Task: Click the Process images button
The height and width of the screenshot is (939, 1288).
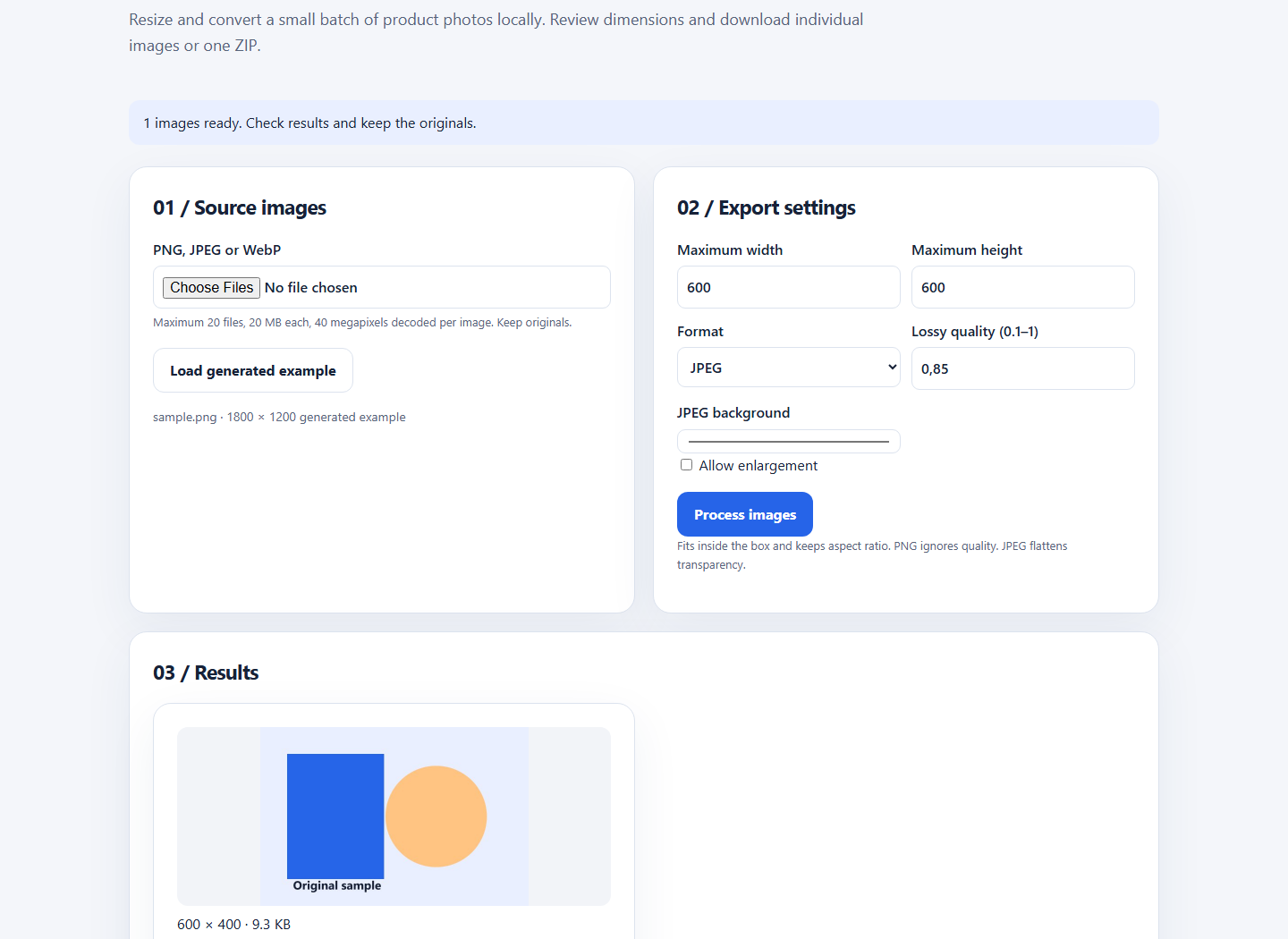Action: pos(745,514)
